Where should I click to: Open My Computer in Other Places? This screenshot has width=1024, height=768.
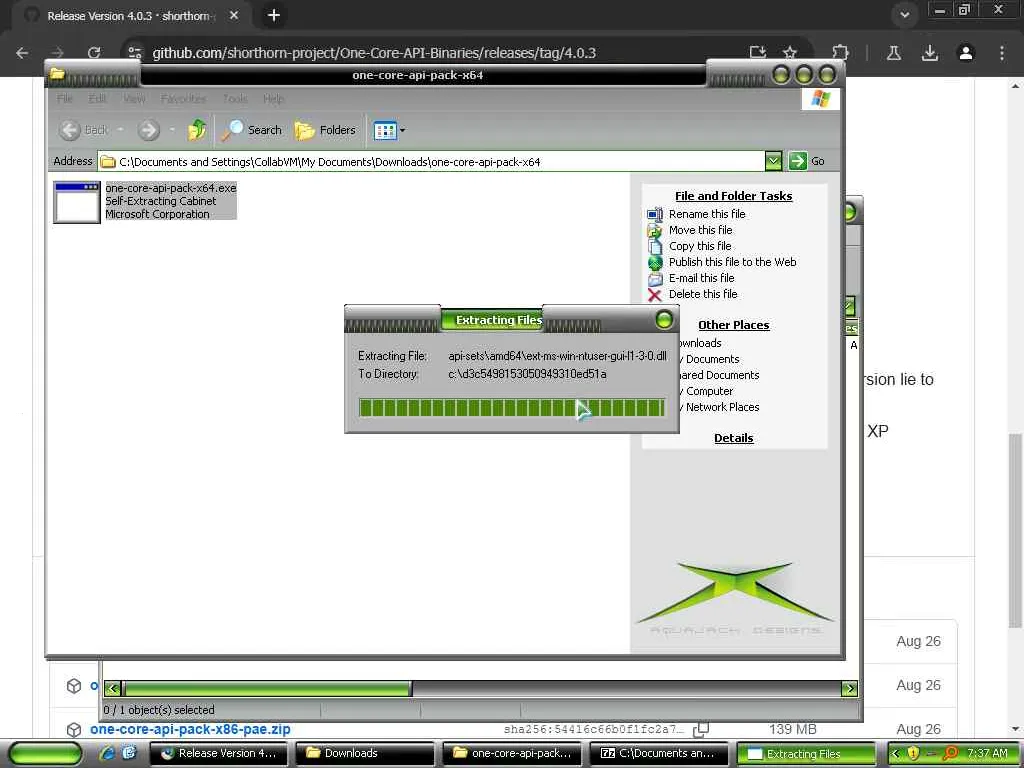707,391
